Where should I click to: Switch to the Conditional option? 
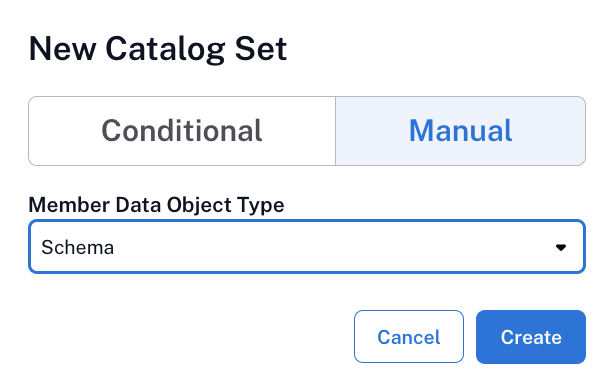[182, 131]
